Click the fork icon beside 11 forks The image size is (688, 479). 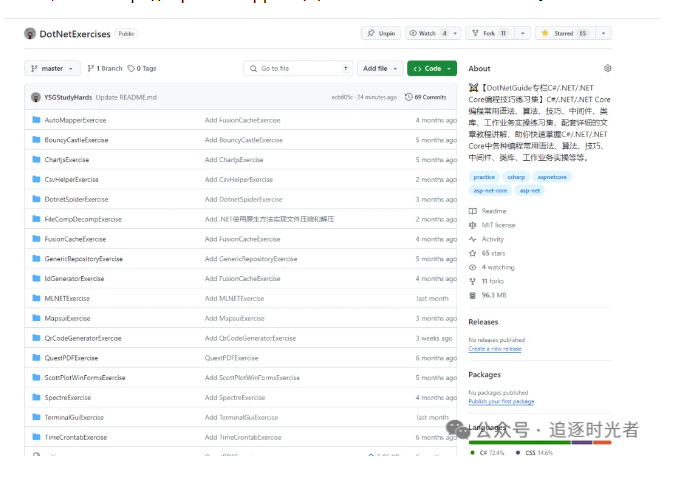pos(473,281)
